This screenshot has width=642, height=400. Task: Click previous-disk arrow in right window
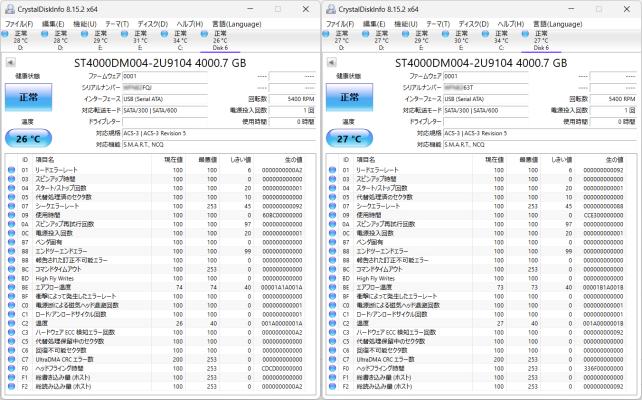tap(331, 62)
